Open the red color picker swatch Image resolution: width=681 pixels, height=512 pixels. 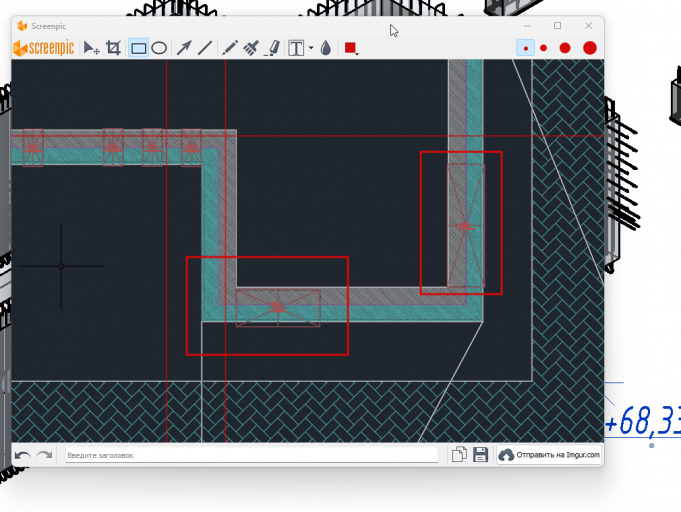click(x=350, y=48)
